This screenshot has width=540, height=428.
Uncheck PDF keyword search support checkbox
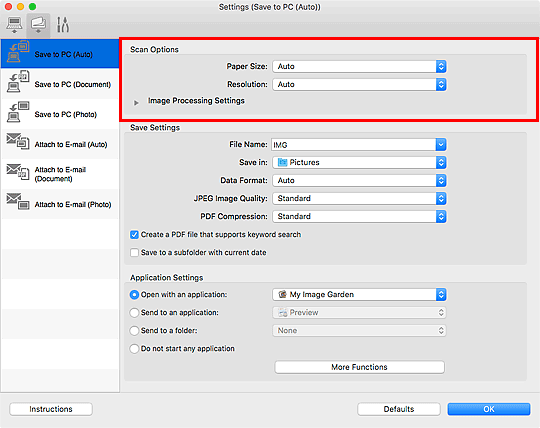pos(134,235)
